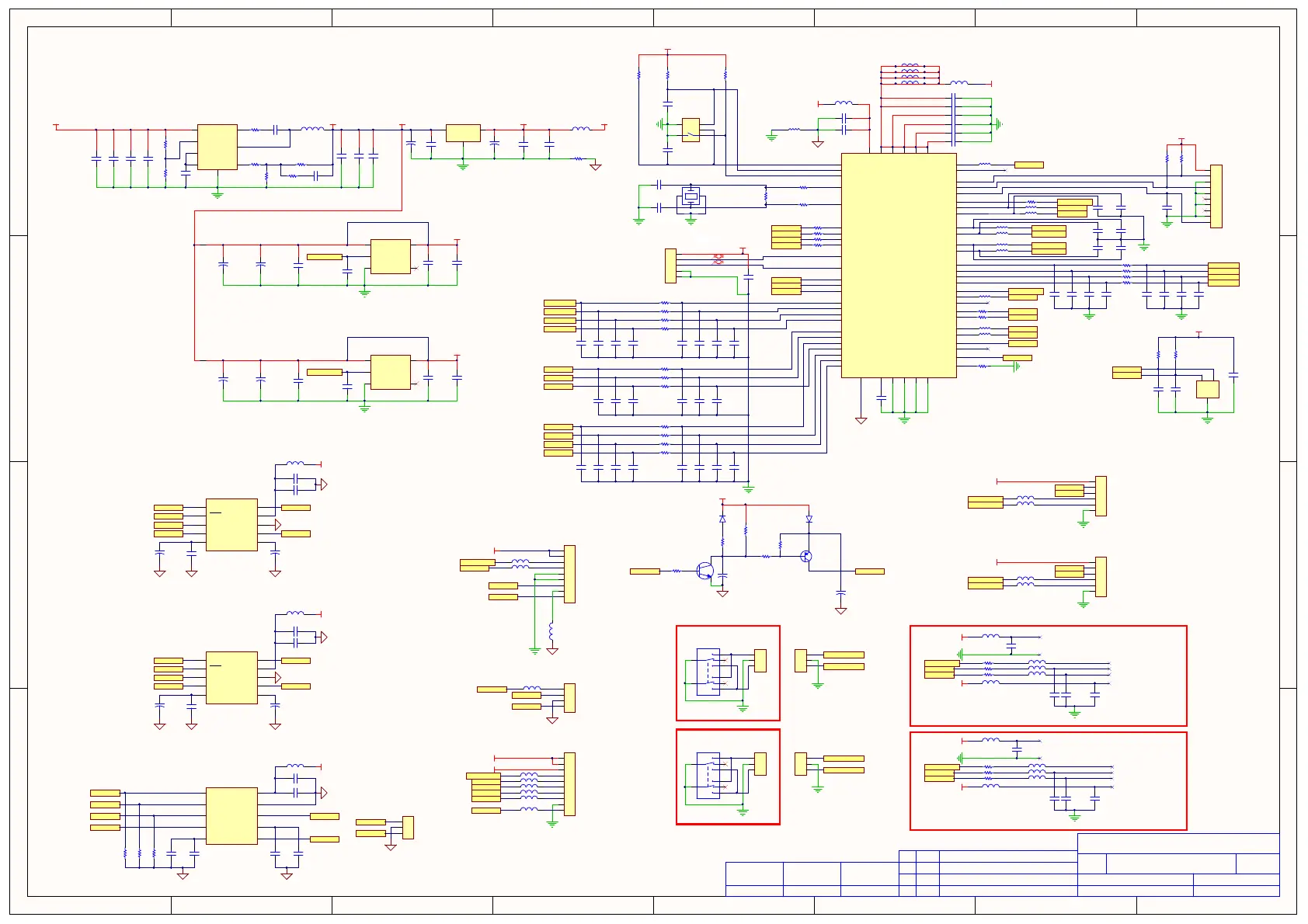Select the left diode above the NPN transistor
Viewport: 1308px width, 924px height.
pyautogui.click(x=722, y=519)
